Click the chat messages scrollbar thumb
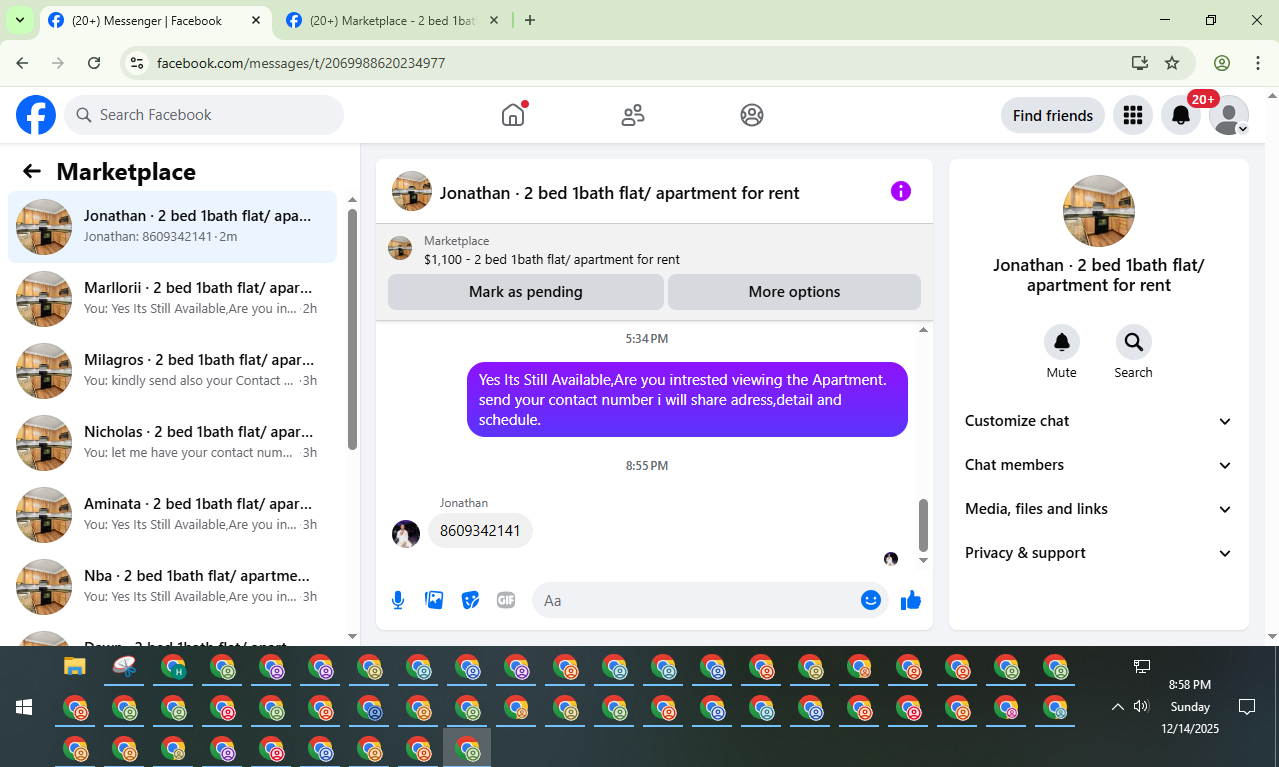The height and width of the screenshot is (767, 1279). [x=923, y=525]
